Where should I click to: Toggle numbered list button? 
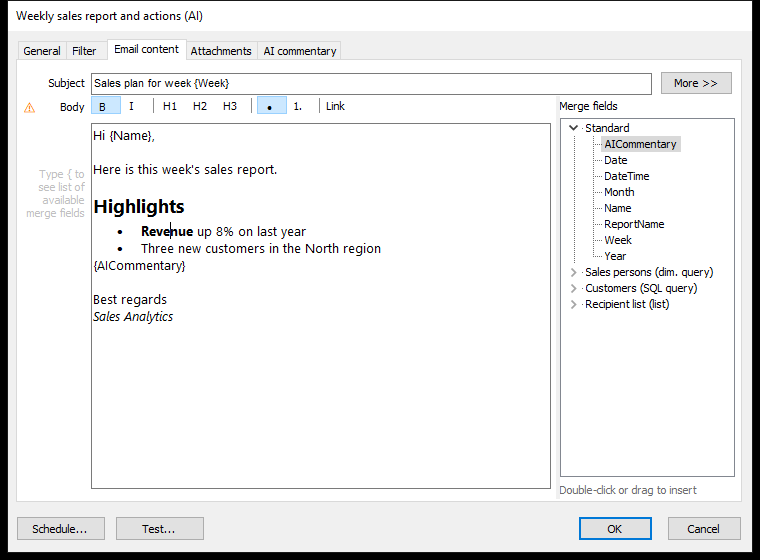(x=298, y=106)
